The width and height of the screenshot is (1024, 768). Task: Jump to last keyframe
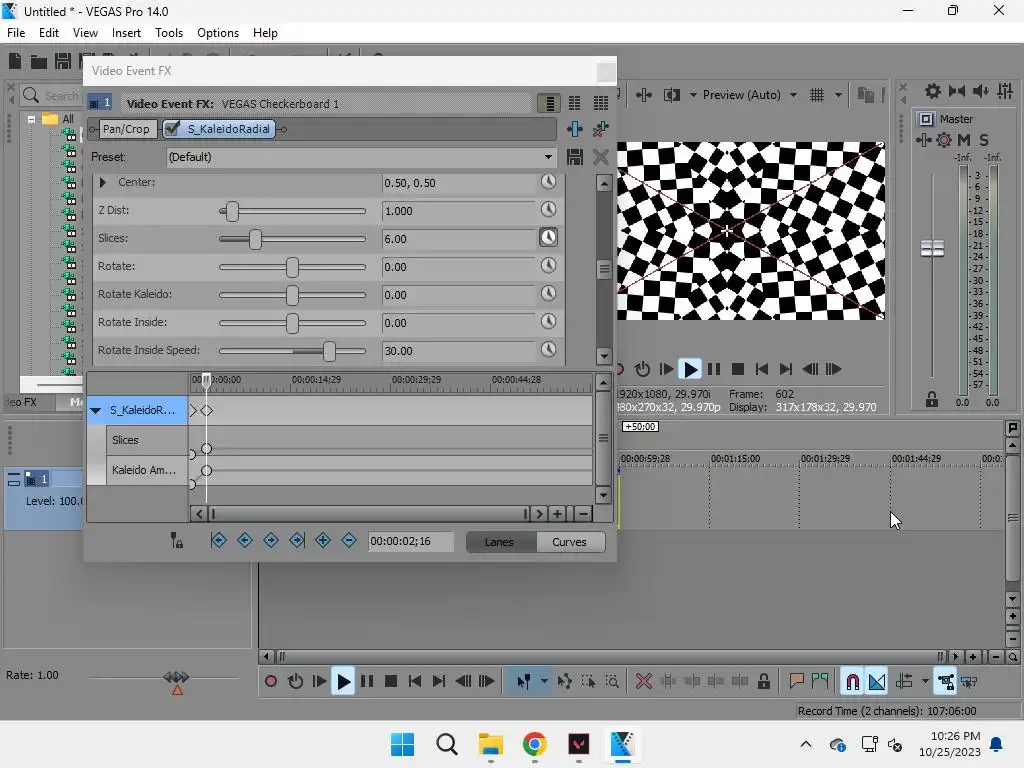coord(297,540)
